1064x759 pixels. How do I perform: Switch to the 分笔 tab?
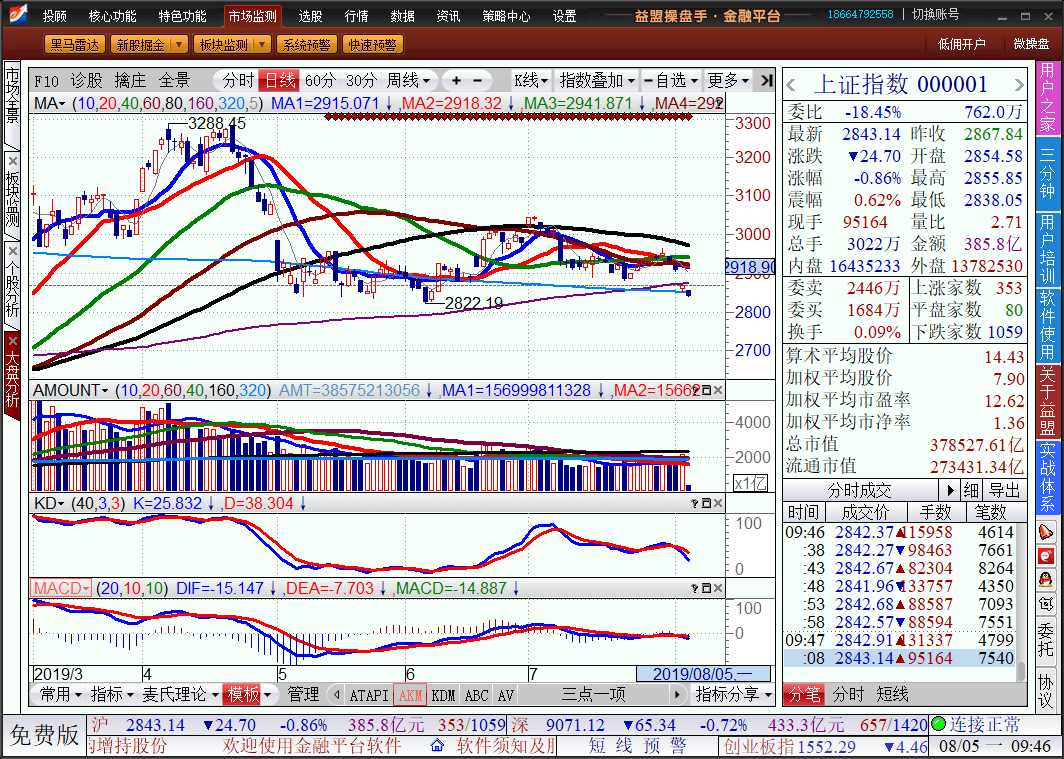(805, 695)
